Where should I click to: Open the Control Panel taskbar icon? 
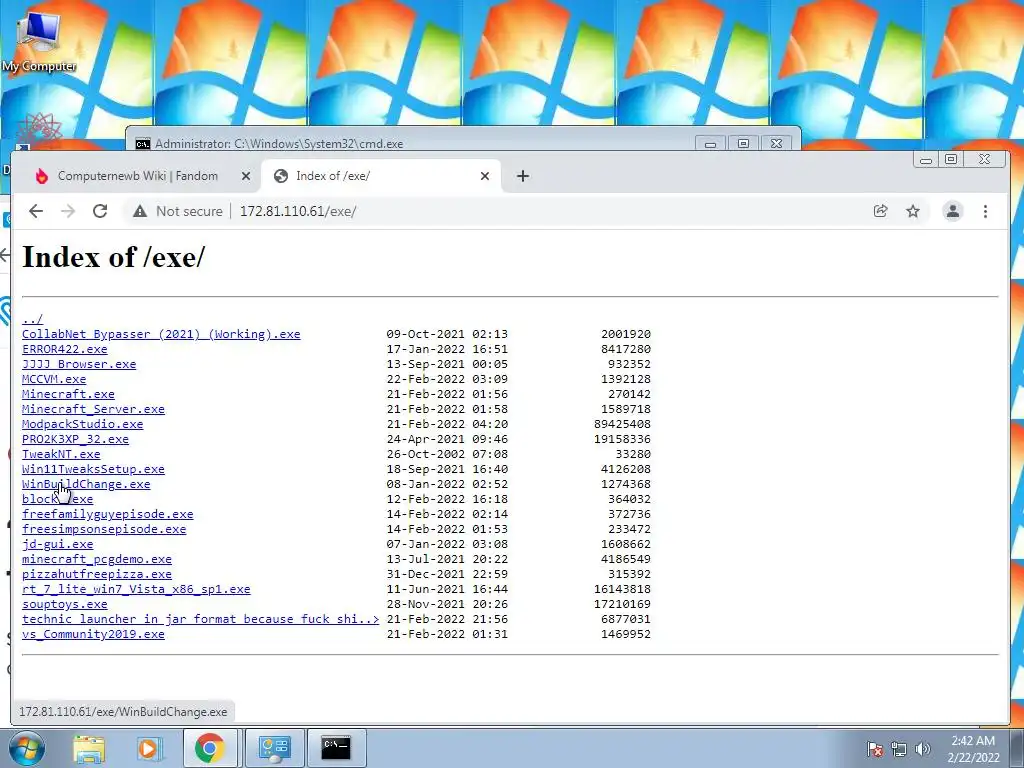[x=274, y=748]
